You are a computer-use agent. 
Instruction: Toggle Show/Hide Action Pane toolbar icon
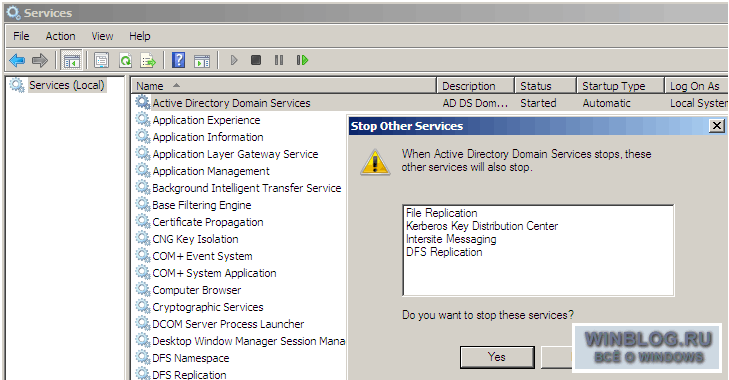coord(202,60)
